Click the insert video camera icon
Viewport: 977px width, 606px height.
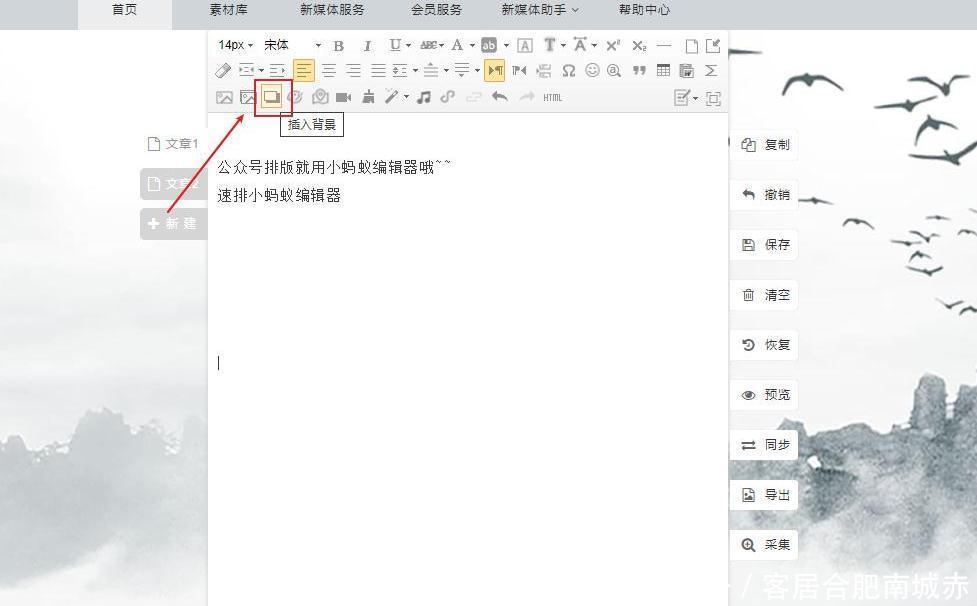[344, 97]
